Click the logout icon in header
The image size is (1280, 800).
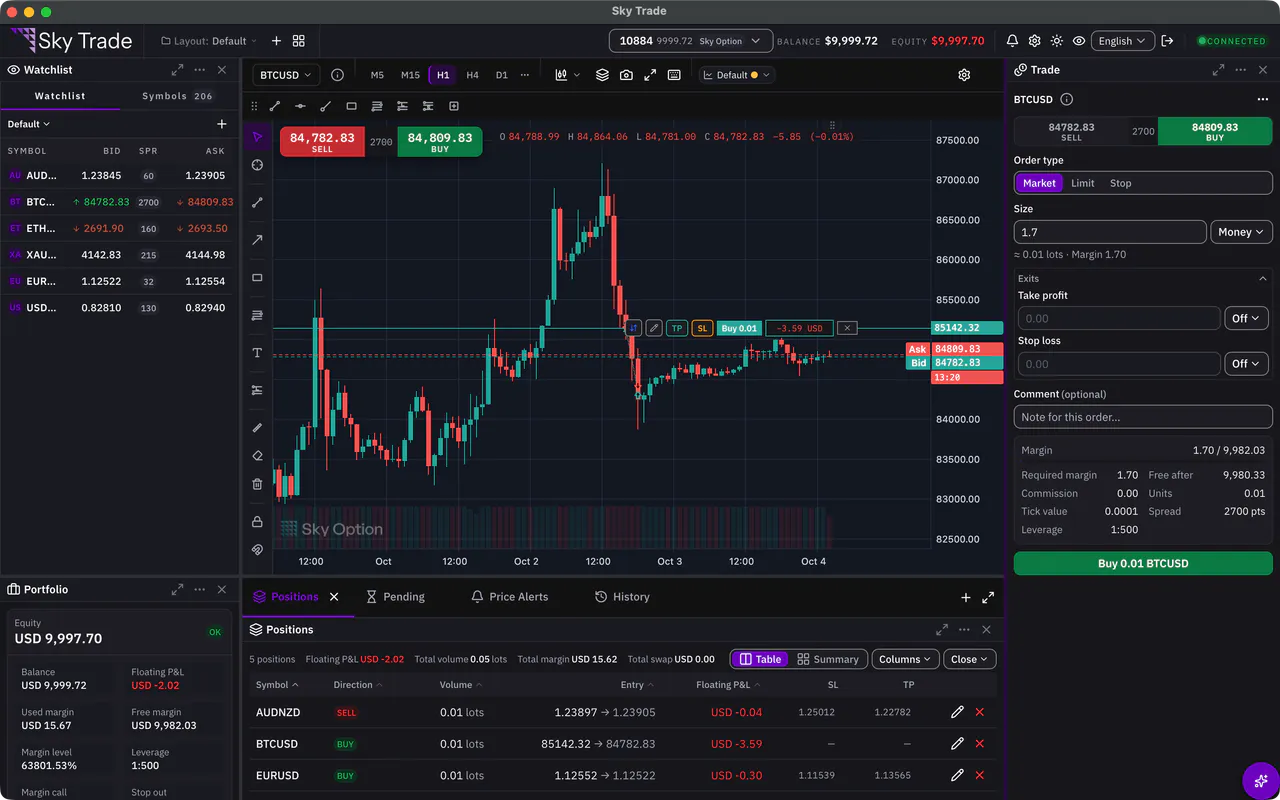click(x=1167, y=41)
